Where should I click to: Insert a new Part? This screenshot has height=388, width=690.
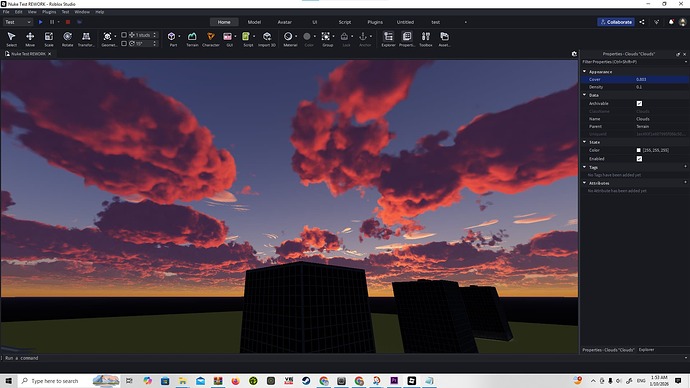172,39
